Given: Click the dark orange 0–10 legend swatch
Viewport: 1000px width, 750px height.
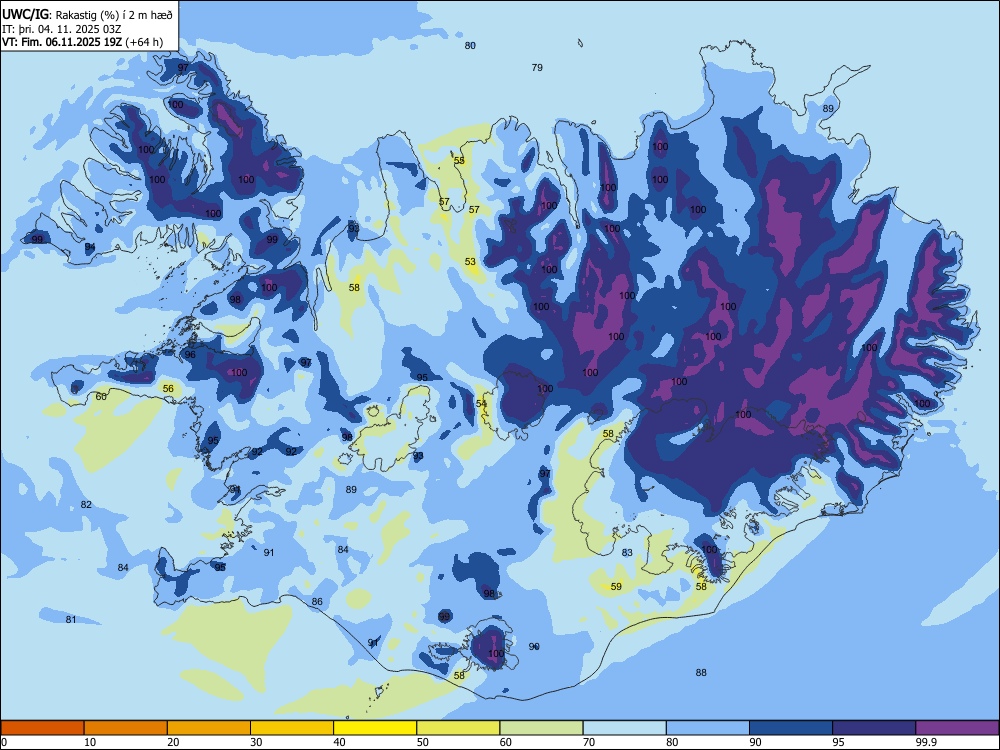Looking at the screenshot, I should pos(42,728).
